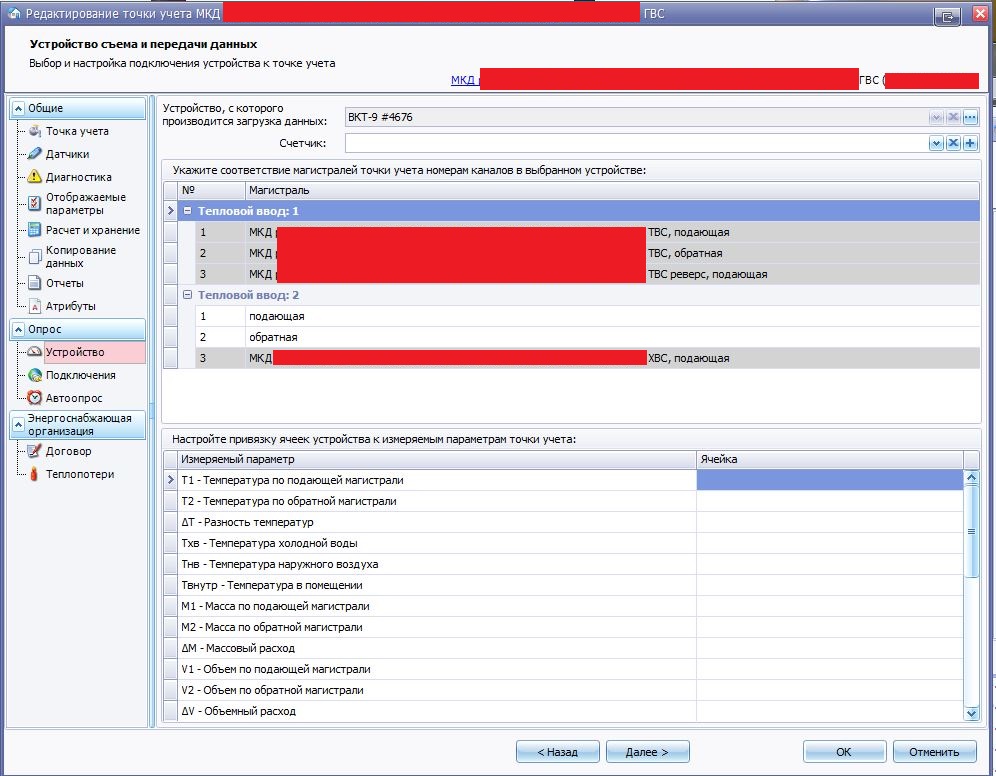The height and width of the screenshot is (776, 996).
Task: Click the Счетчик input field
Action: coord(636,143)
